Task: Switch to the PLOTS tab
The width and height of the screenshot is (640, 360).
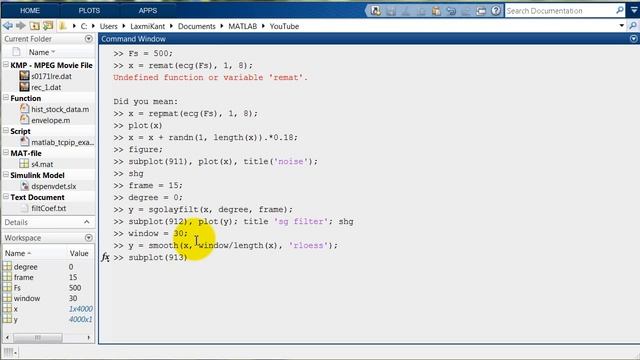Action: (89, 11)
